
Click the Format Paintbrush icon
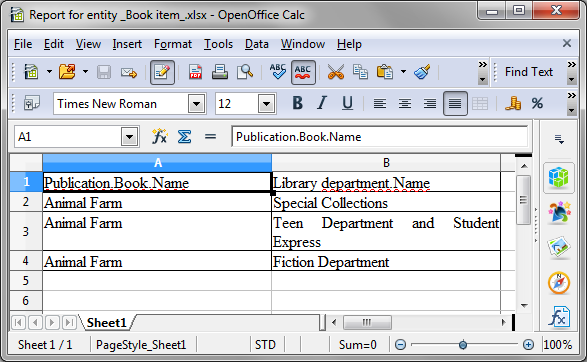tap(422, 72)
